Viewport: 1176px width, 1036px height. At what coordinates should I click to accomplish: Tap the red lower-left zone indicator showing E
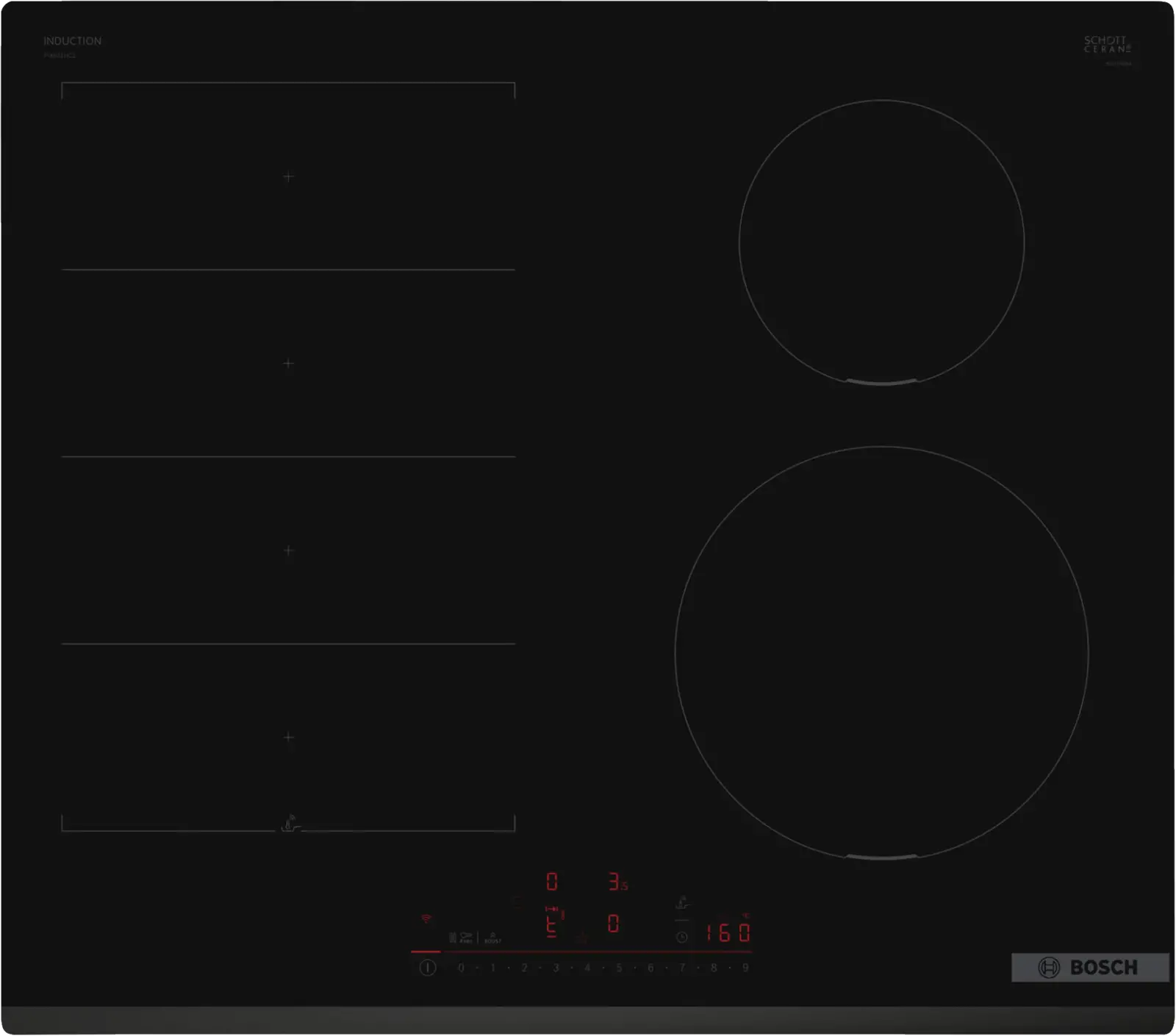(x=551, y=927)
